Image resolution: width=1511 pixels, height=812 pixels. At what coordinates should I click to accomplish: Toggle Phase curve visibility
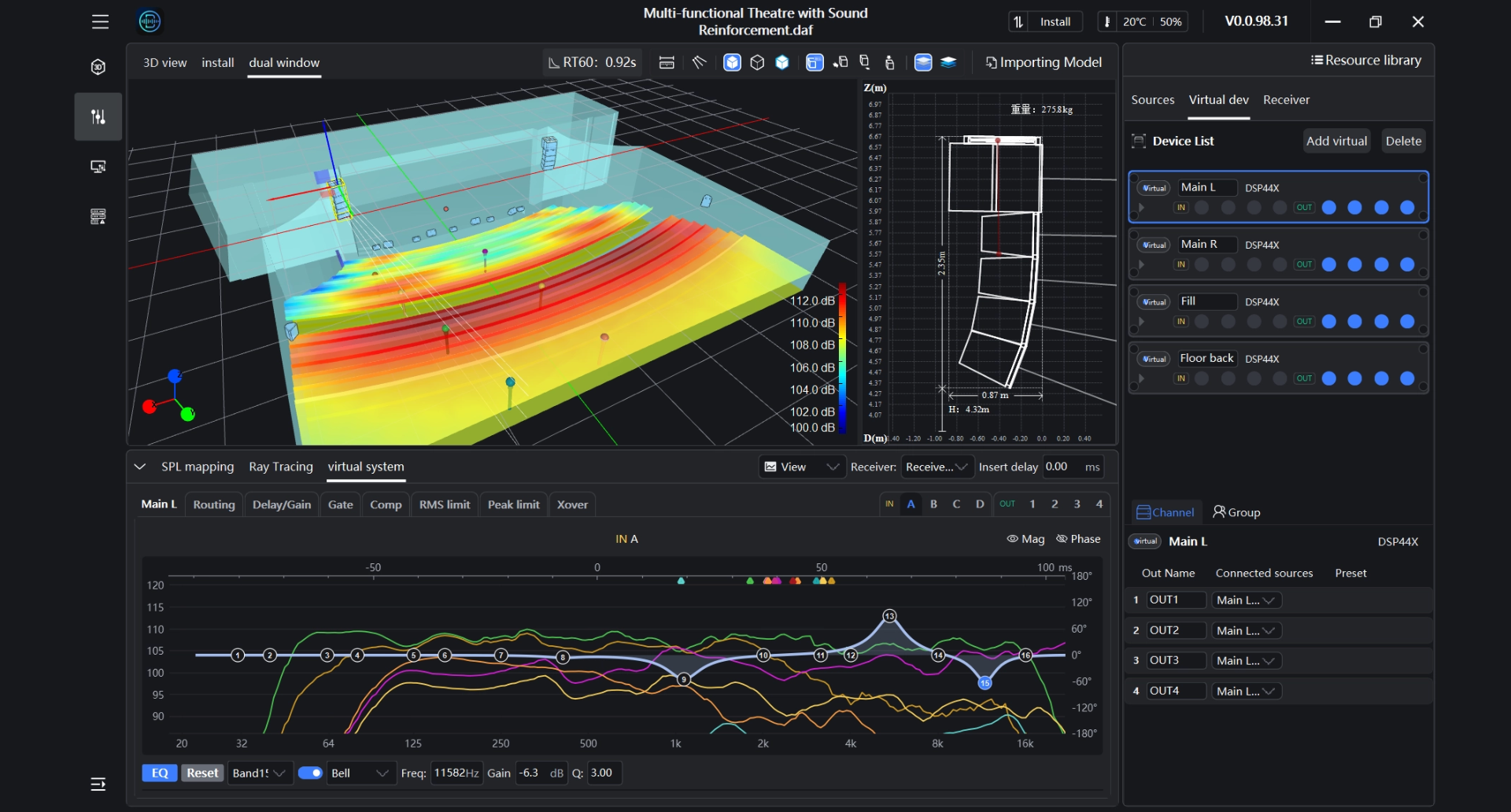click(x=1078, y=539)
